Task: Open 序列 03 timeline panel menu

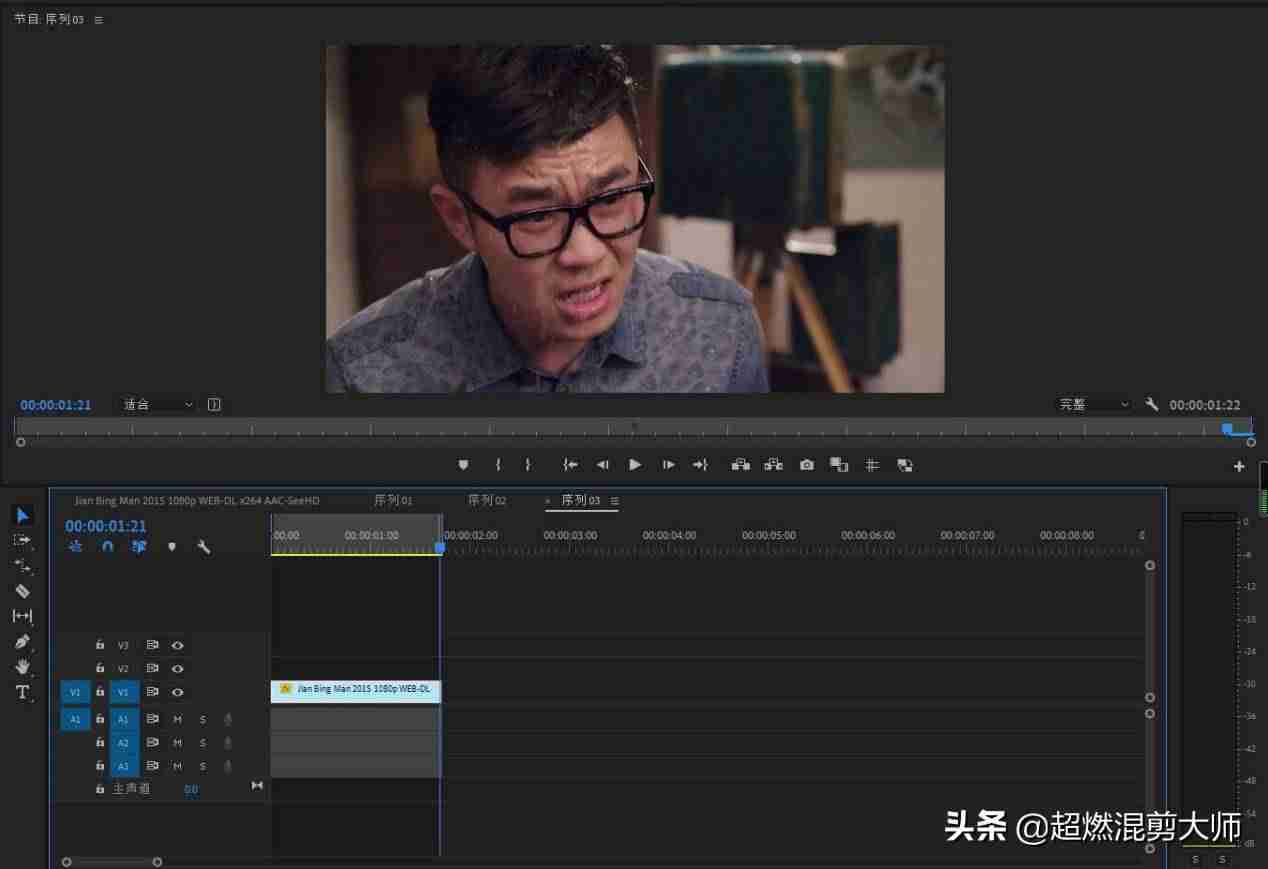Action: (615, 501)
